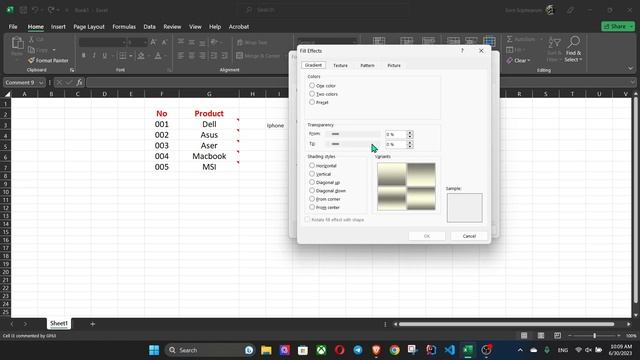Click the AutoSum sigma icon
Image resolution: width=640 pixels, height=360 pixels.
(509, 39)
